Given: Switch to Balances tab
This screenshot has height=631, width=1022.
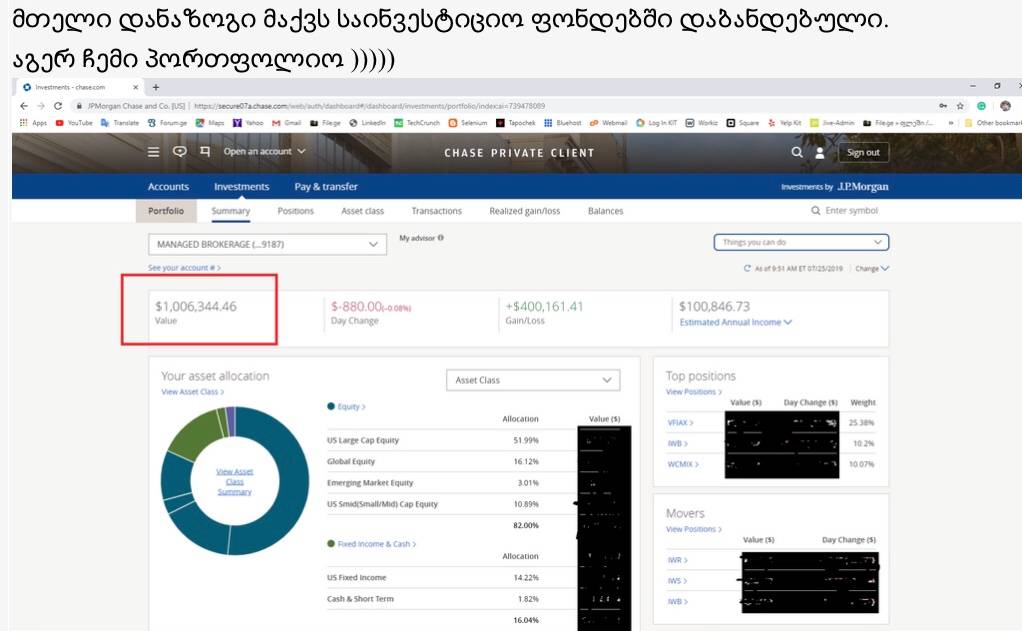Looking at the screenshot, I should pos(606,211).
